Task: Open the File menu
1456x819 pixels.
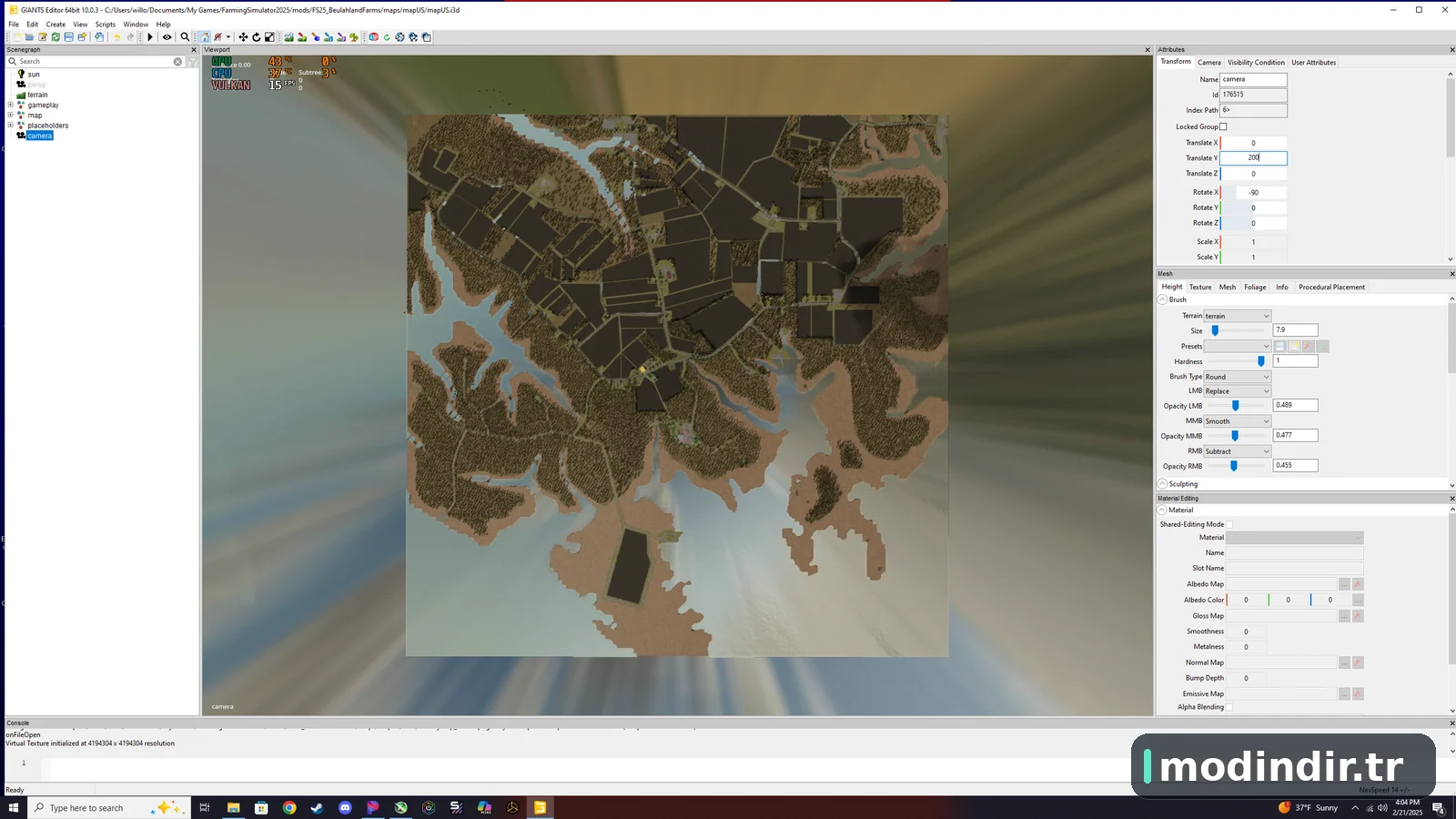Action: pos(14,25)
